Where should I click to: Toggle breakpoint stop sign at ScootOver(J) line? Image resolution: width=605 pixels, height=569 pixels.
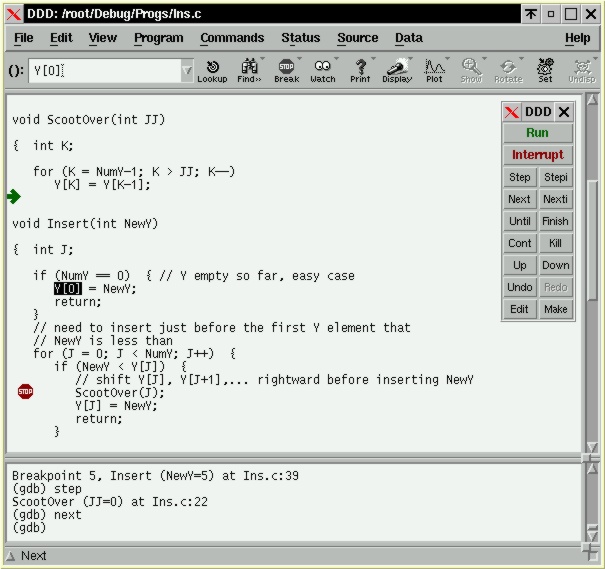point(25,392)
